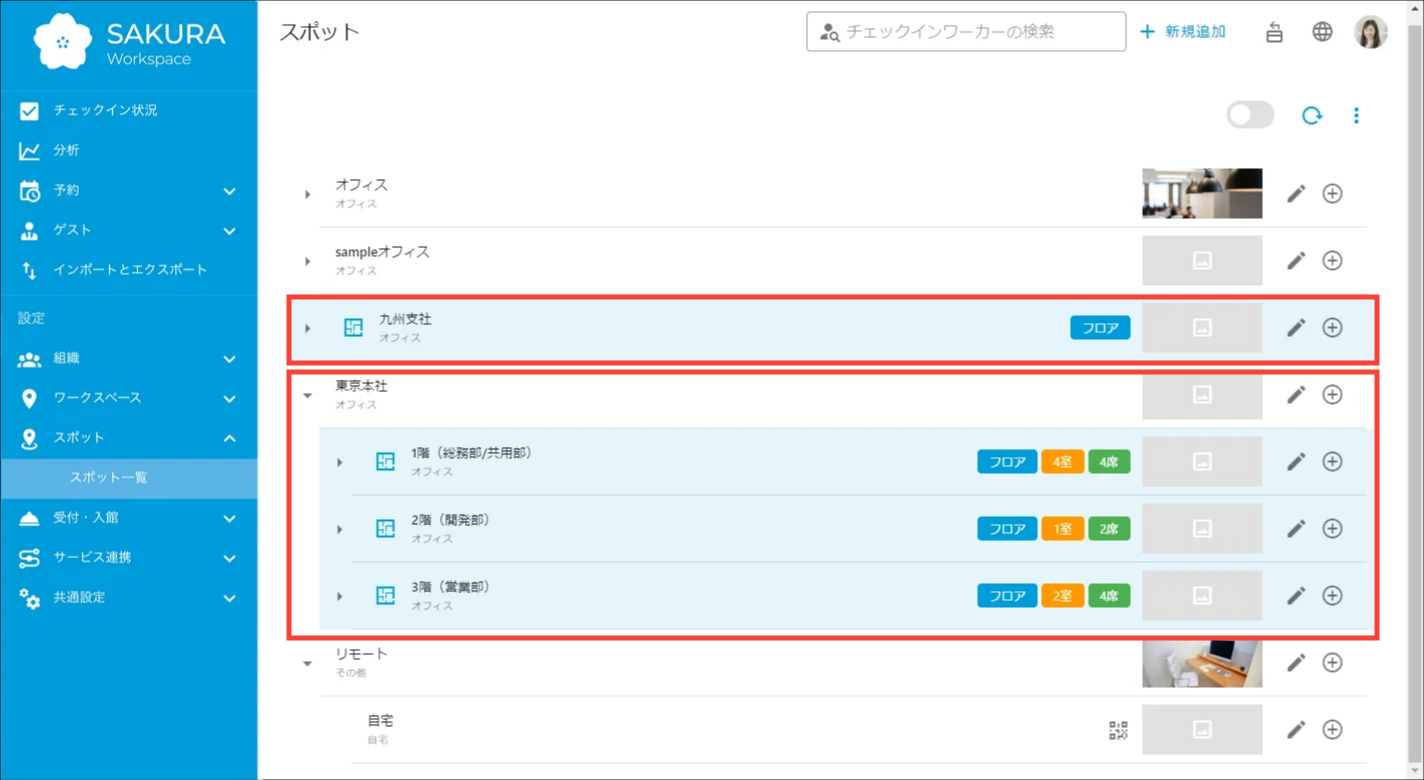Click the 新規追加 button
Viewport: 1424px width, 780px height.
click(1183, 32)
